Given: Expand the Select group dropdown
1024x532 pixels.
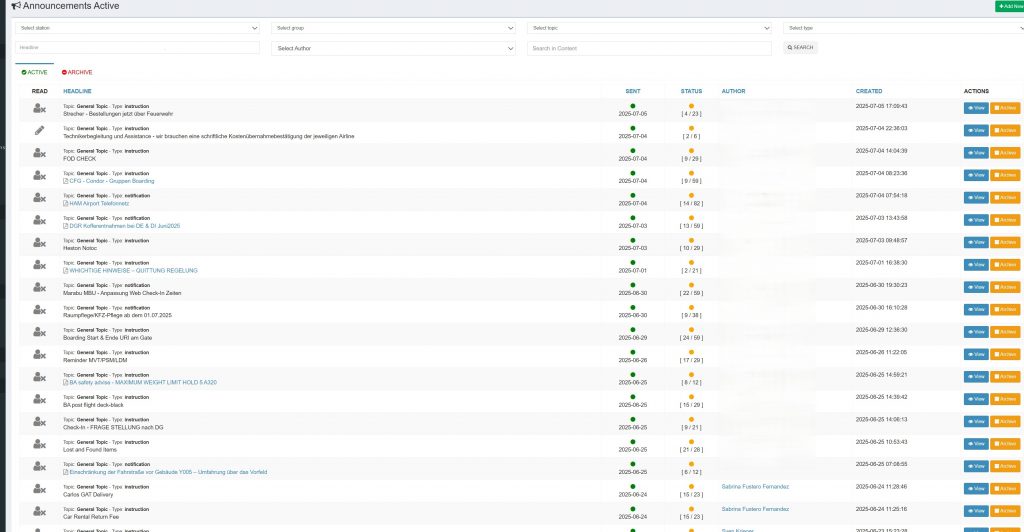Looking at the screenshot, I should 394,28.
